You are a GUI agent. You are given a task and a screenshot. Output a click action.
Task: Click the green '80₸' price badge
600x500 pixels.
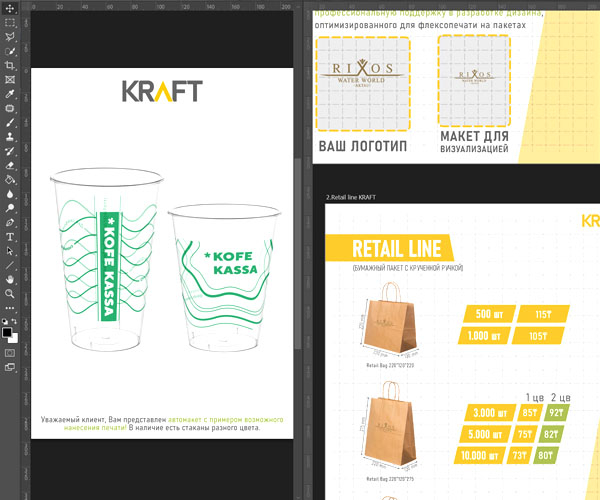tap(546, 456)
